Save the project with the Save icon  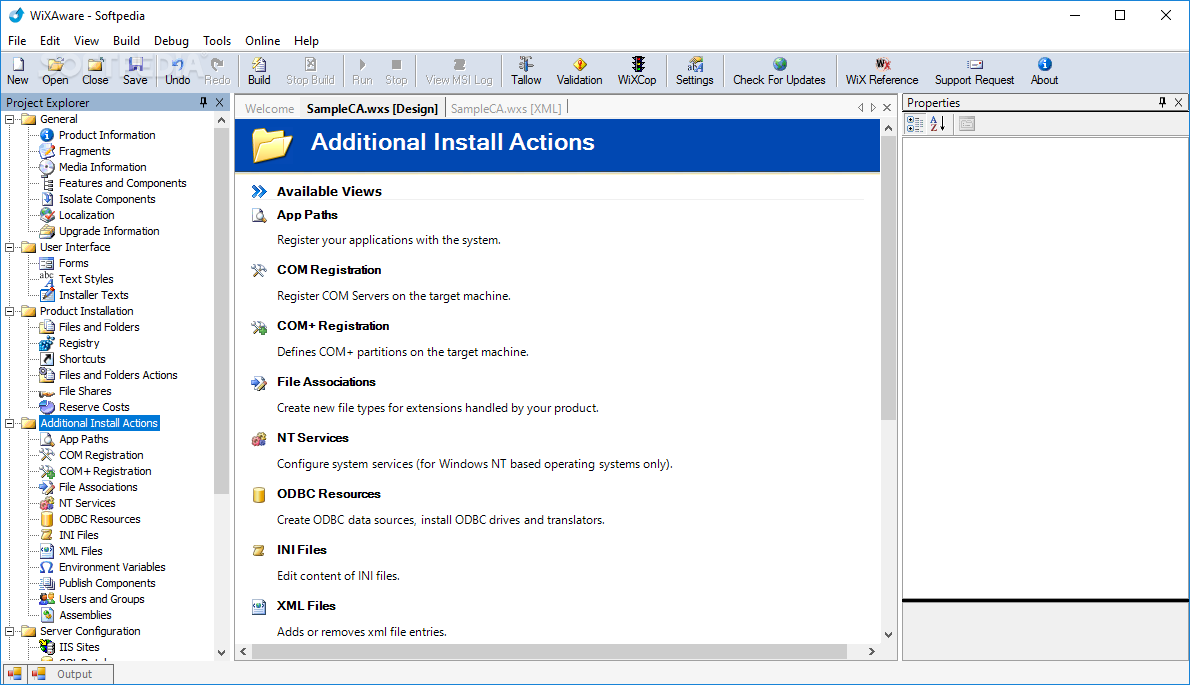pos(135,71)
